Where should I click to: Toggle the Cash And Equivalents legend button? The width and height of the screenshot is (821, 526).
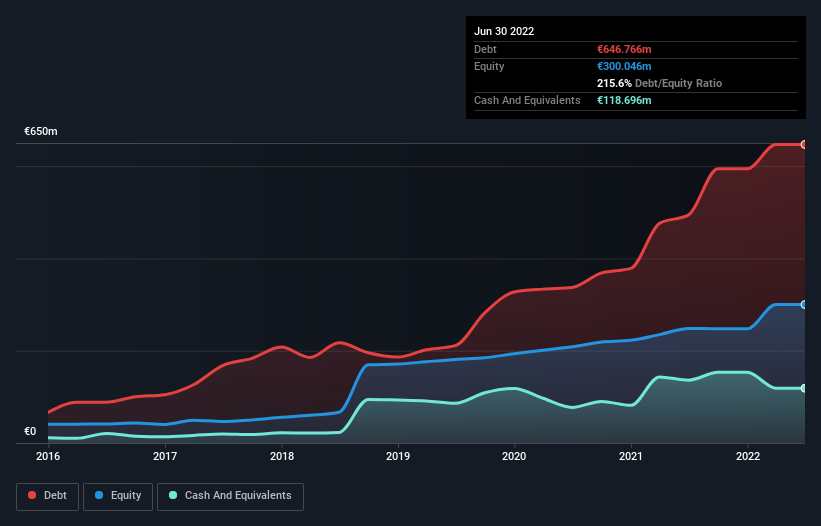coord(230,496)
